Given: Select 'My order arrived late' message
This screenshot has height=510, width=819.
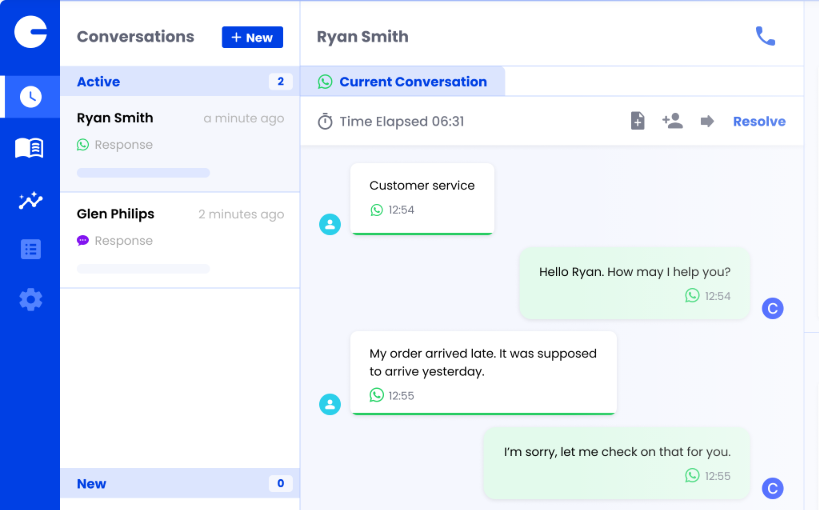Looking at the screenshot, I should [484, 373].
